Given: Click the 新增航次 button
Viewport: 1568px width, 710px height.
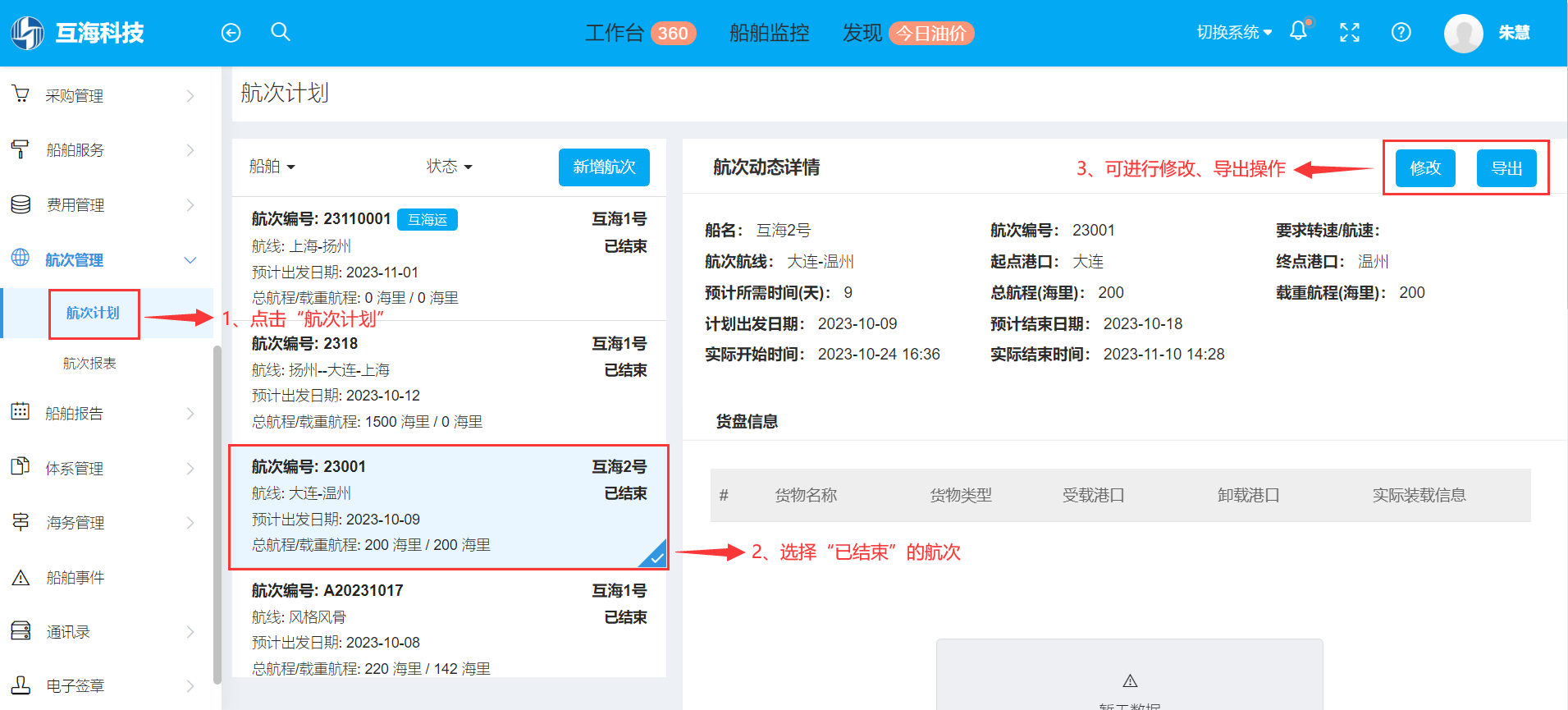Looking at the screenshot, I should pos(604,167).
